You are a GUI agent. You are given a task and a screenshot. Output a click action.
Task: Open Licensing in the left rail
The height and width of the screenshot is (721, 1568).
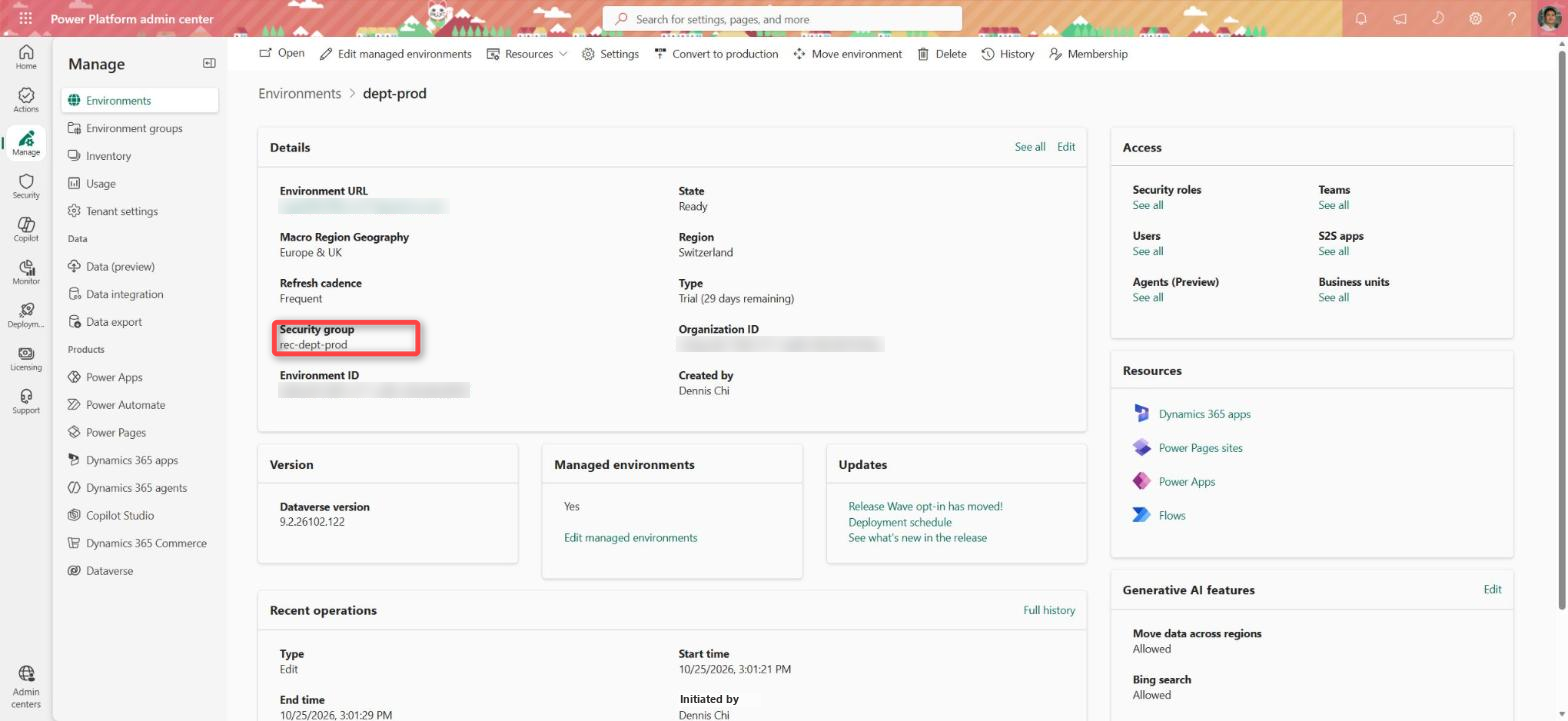[x=26, y=358]
